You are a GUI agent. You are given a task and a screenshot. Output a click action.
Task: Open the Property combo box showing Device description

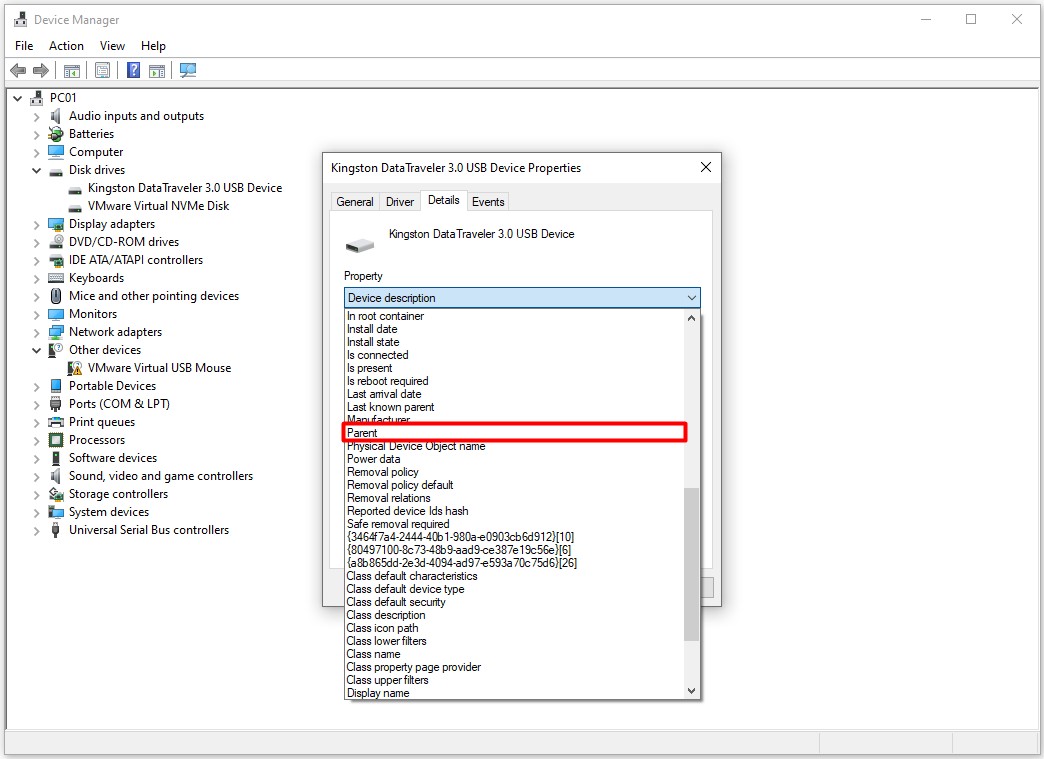coord(522,298)
